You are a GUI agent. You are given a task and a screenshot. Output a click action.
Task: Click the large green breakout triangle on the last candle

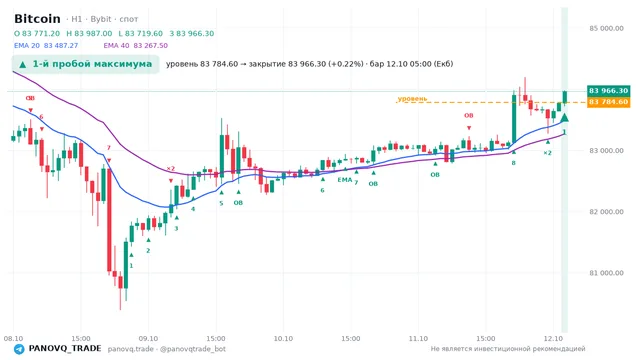pyautogui.click(x=564, y=118)
